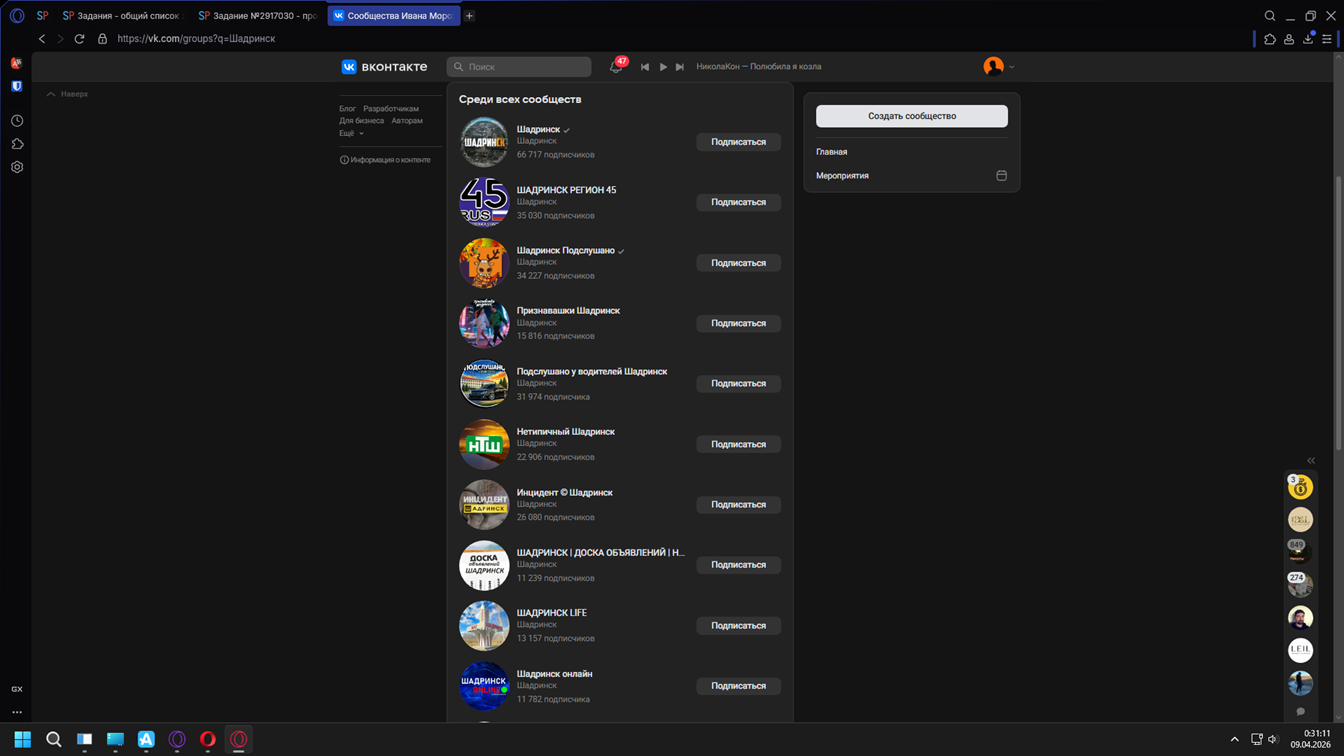Click the calendar icon next to Мероприятия
Screen dimensions: 1344x756
[x=1001, y=176]
